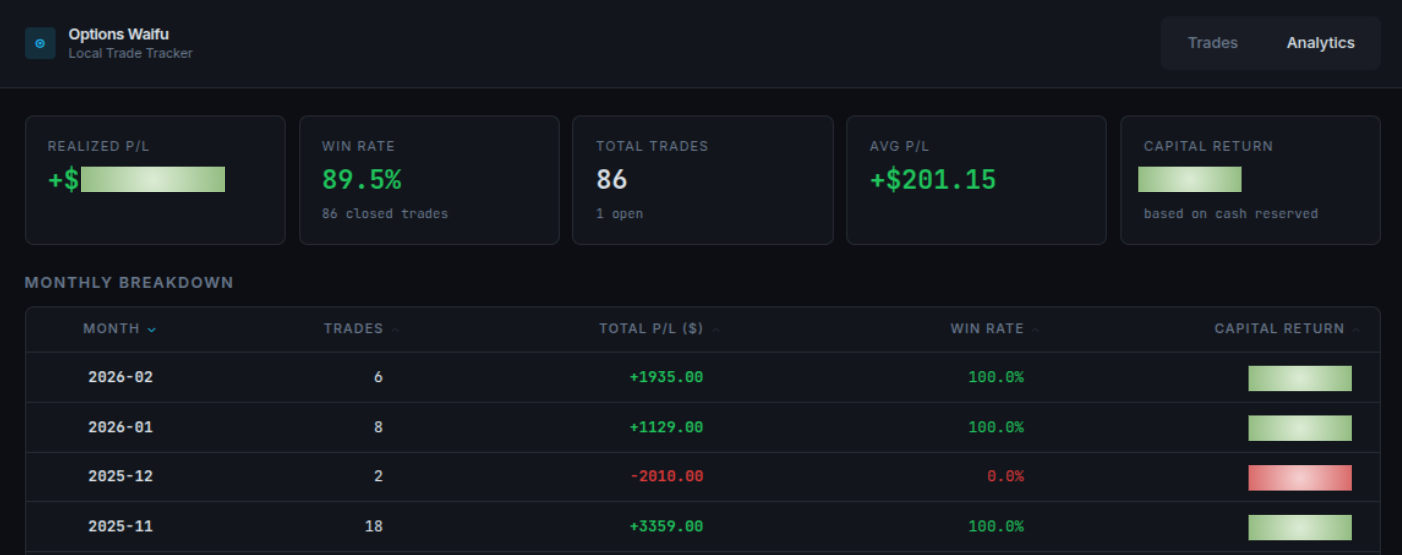Click the blurred Realized P/L amount
Viewport: 1402px width, 555px height.
pos(153,180)
